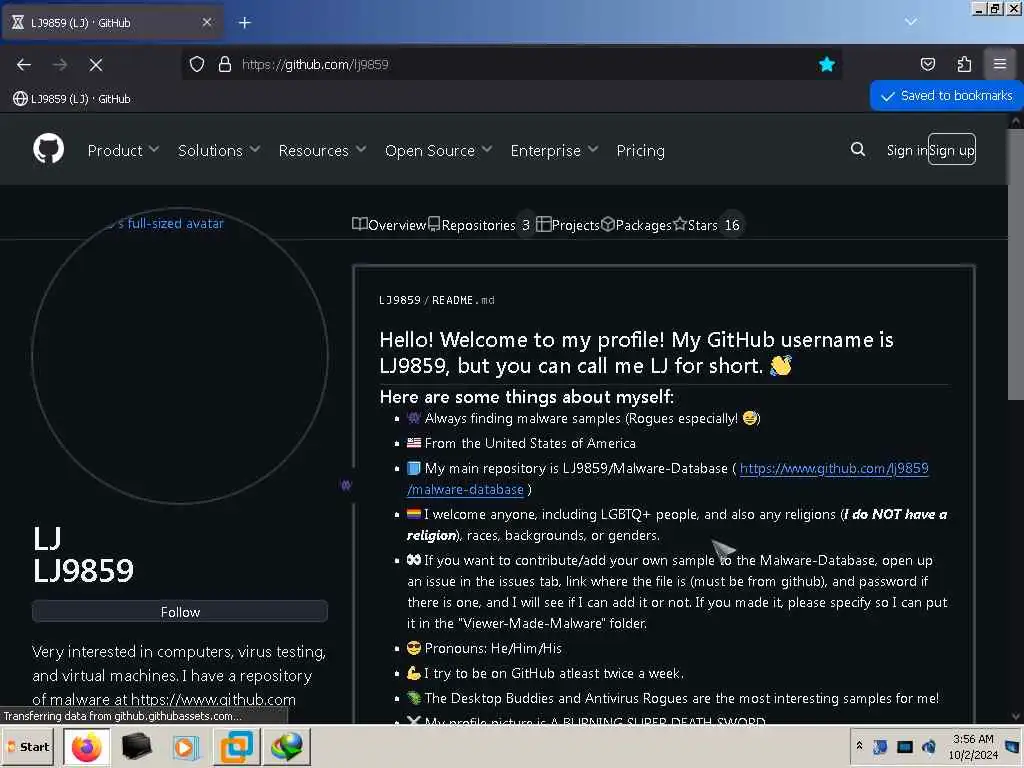Viewport: 1024px width, 768px height.
Task: Switch to the Packages tab
Action: (636, 225)
